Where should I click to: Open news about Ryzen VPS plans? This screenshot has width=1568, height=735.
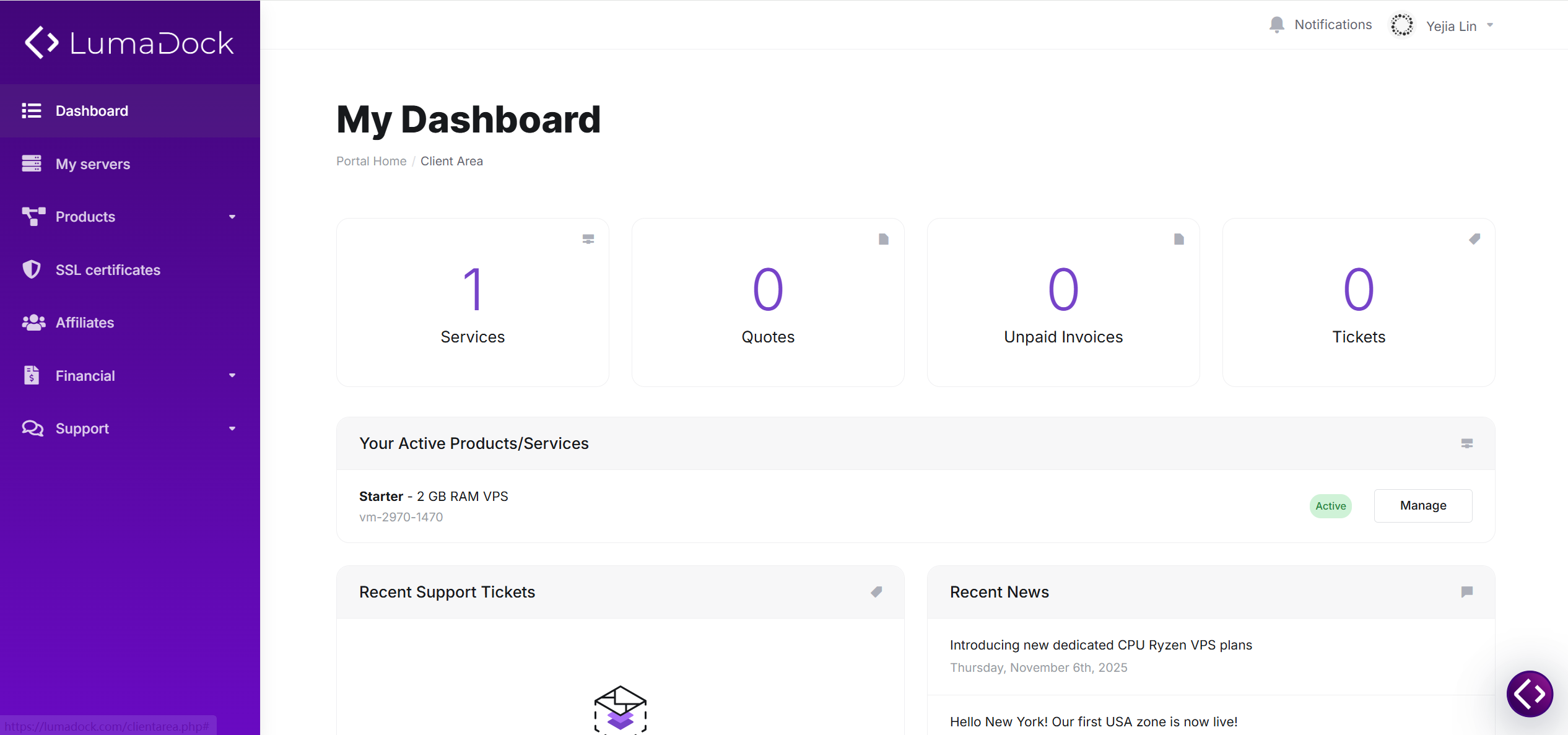pos(1101,645)
